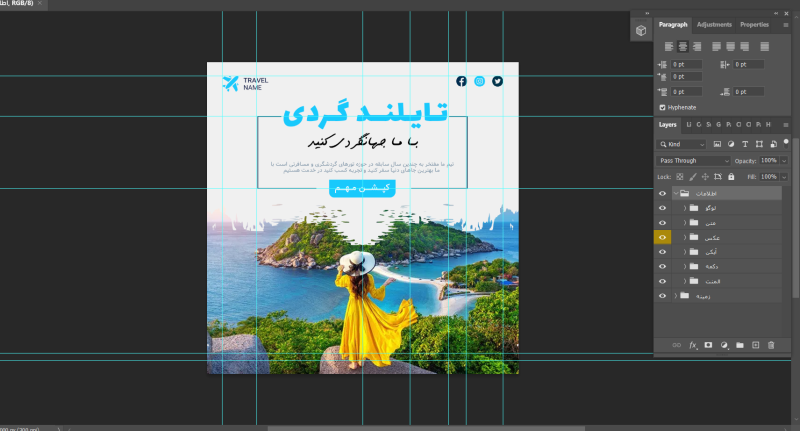Hide the آیکن group
Viewport: 800px width, 431px height.
pos(662,252)
